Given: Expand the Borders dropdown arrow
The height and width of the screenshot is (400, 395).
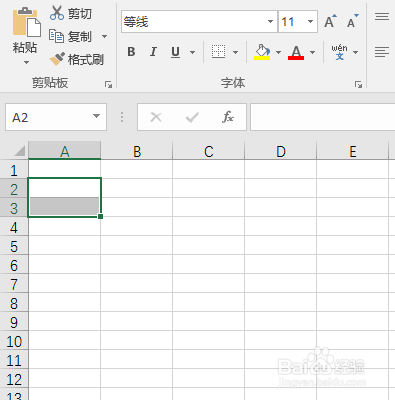Looking at the screenshot, I should pyautogui.click(x=235, y=52).
